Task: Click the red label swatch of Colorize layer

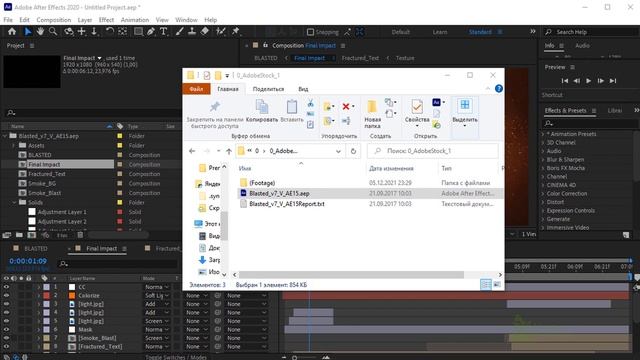Action: [x=47, y=296]
